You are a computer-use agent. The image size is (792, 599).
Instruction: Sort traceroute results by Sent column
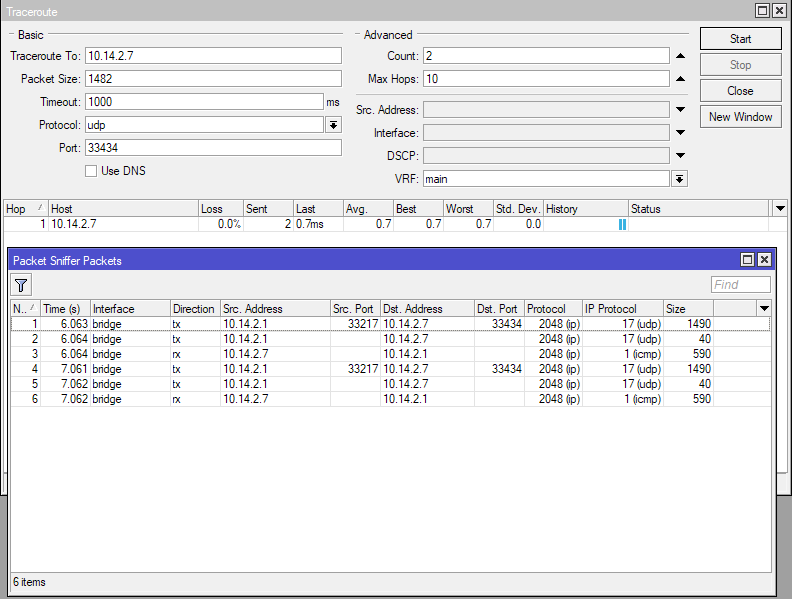[268, 209]
